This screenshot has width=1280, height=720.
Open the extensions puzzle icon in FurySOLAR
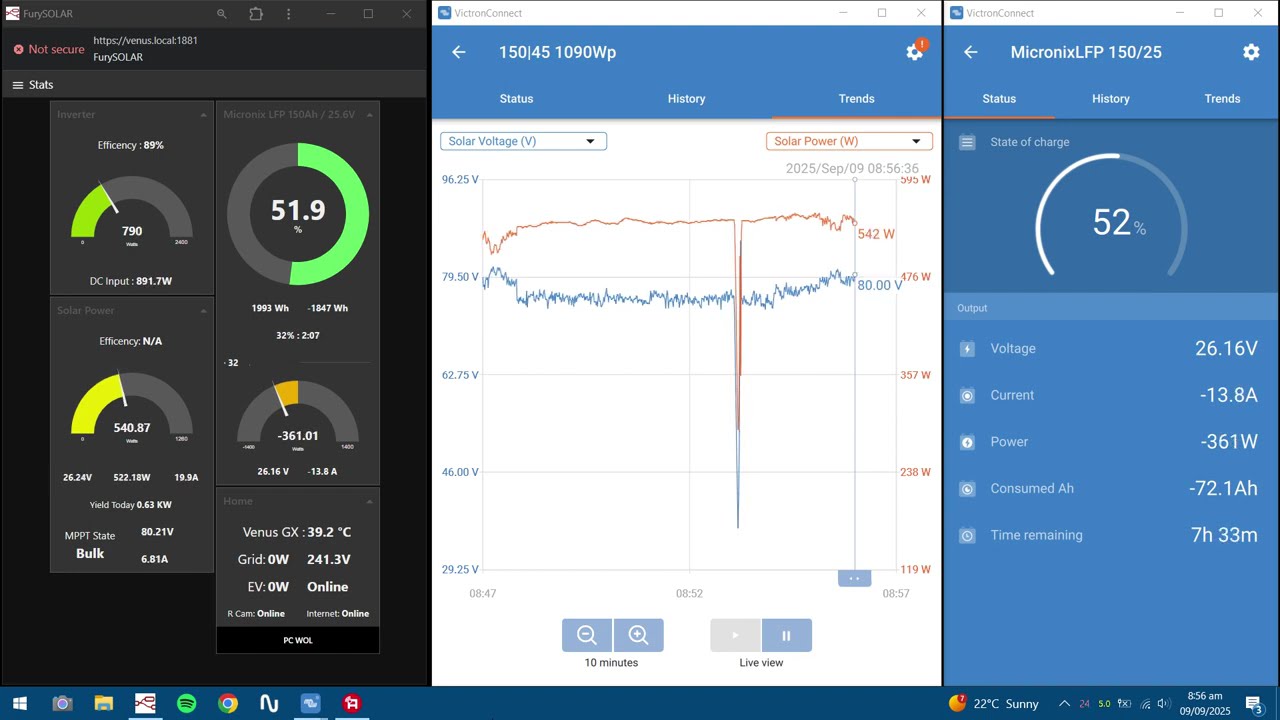[x=256, y=14]
